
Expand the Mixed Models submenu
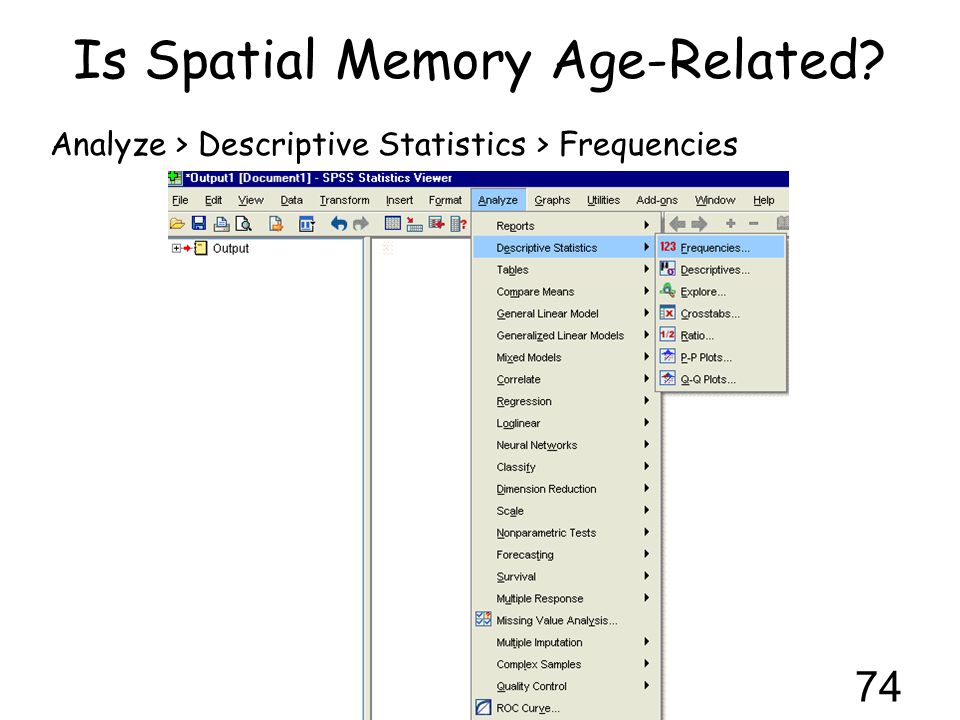click(564, 357)
